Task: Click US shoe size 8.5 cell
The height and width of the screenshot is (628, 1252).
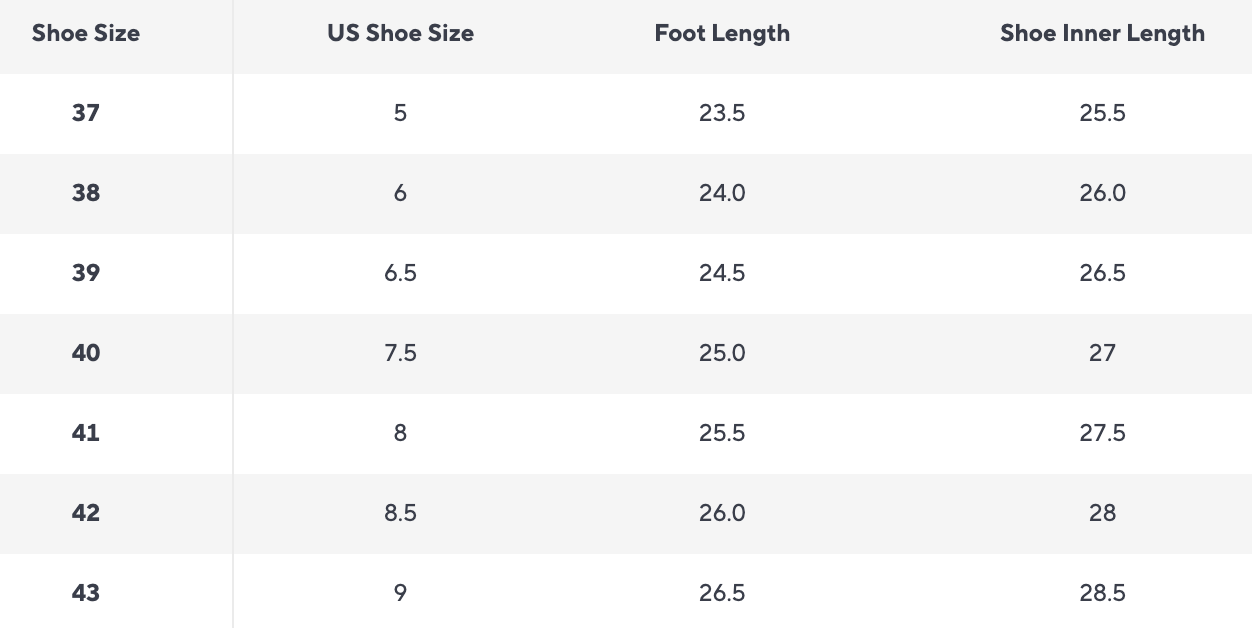Action: (400, 513)
